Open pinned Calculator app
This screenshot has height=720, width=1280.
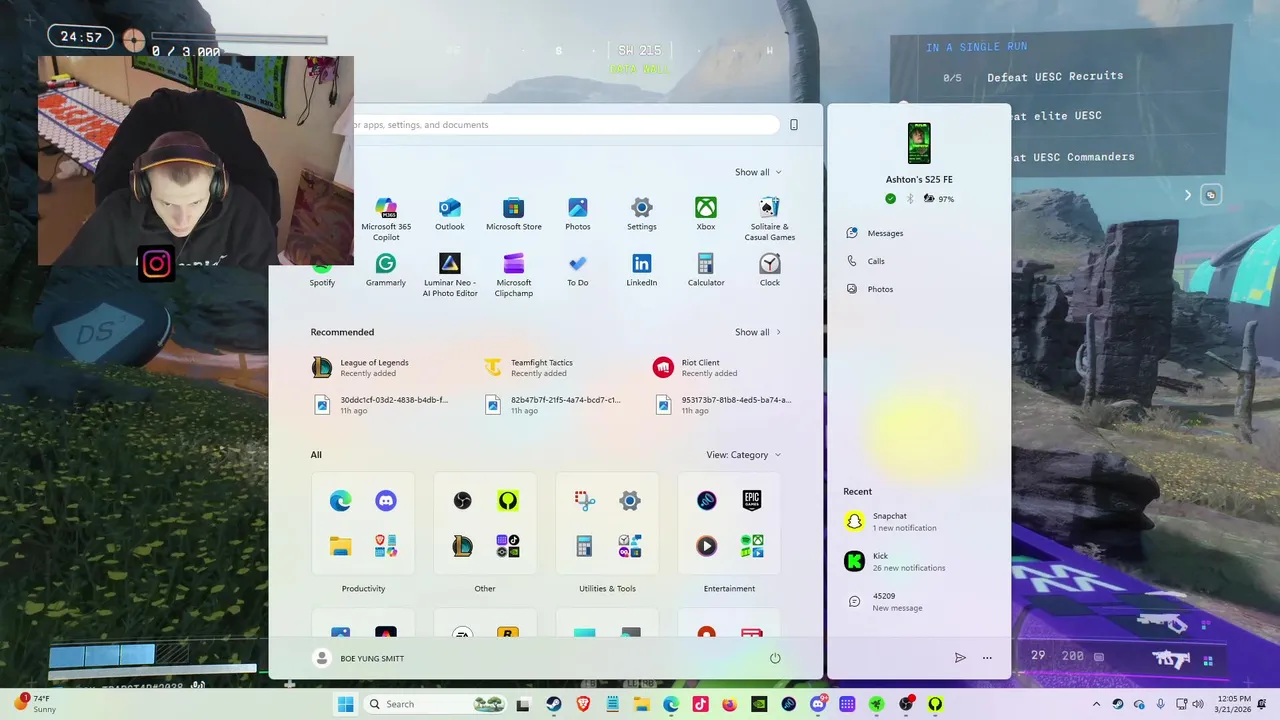[706, 270]
